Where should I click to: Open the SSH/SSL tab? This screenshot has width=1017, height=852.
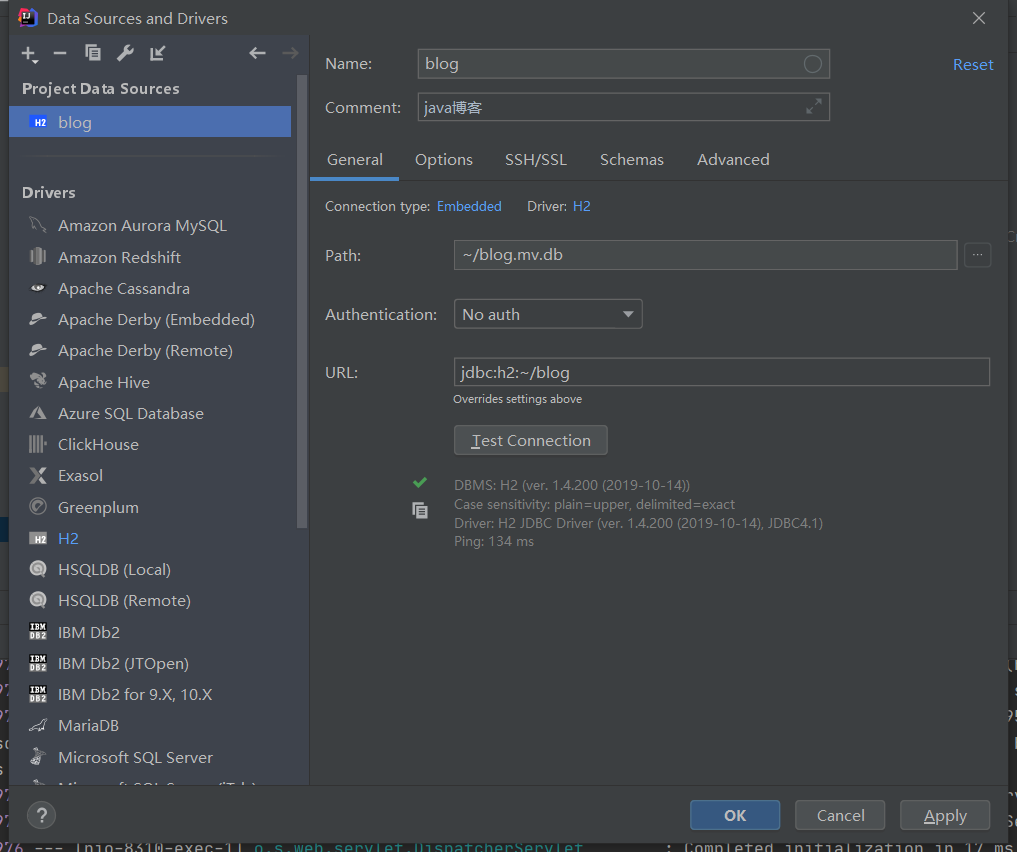(x=536, y=160)
